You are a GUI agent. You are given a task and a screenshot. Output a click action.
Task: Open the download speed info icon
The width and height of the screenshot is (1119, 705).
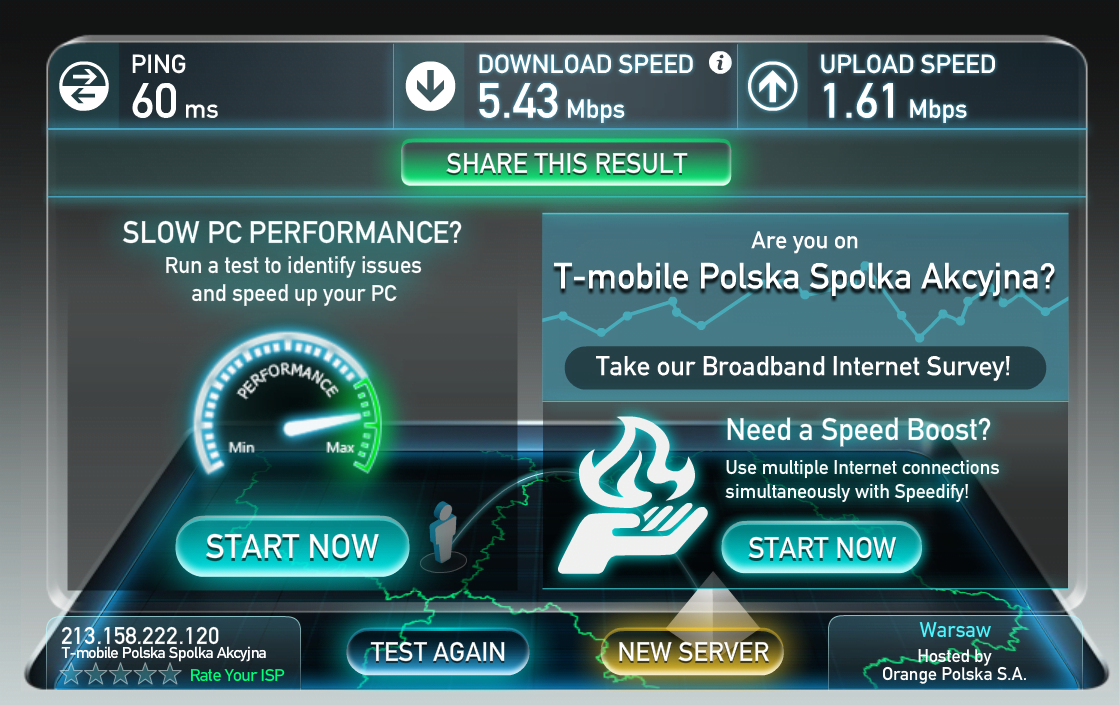720,63
